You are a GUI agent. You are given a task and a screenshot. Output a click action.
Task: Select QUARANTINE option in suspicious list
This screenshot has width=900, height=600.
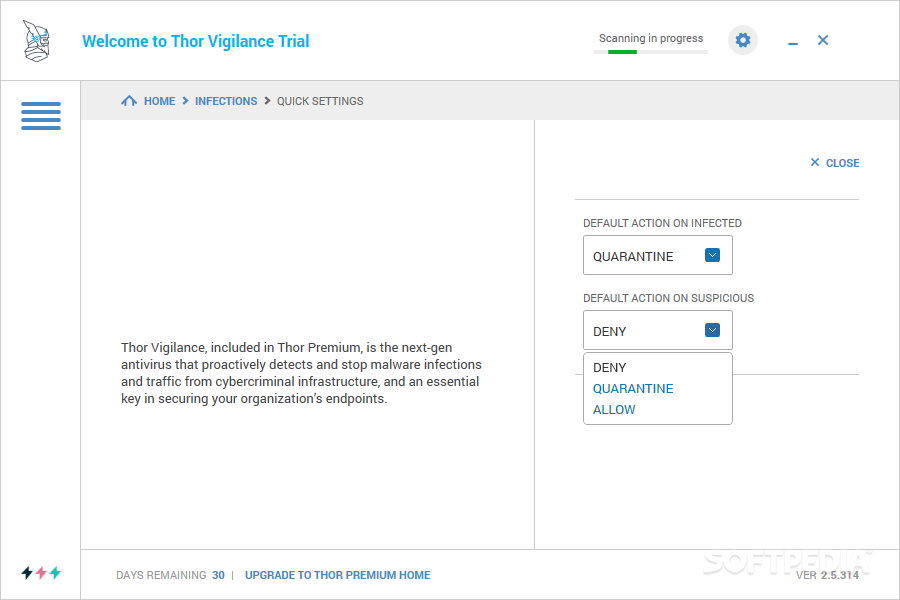(x=633, y=389)
